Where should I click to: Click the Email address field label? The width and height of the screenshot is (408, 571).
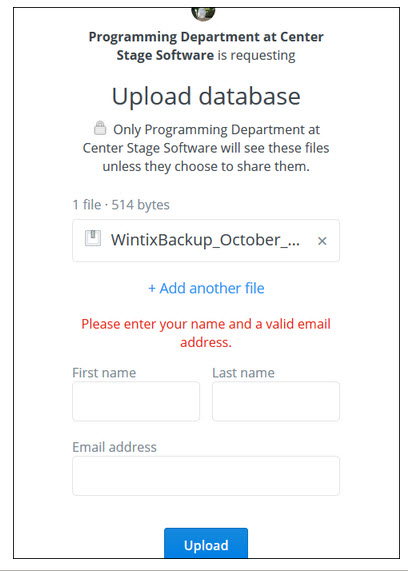coord(114,447)
